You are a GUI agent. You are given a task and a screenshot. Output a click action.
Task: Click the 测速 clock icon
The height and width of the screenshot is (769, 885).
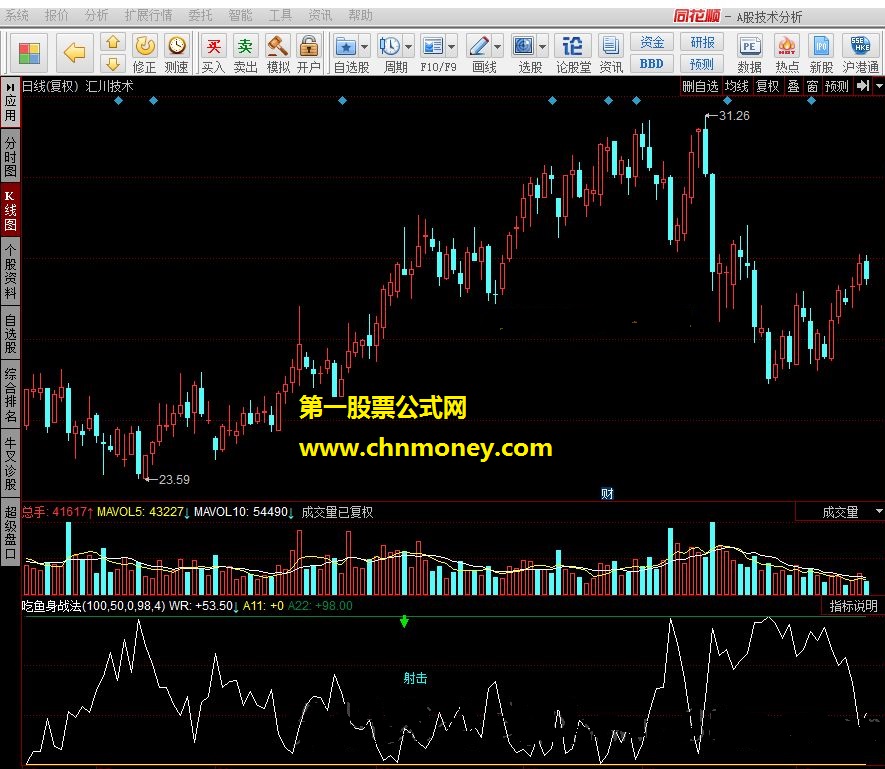(177, 45)
